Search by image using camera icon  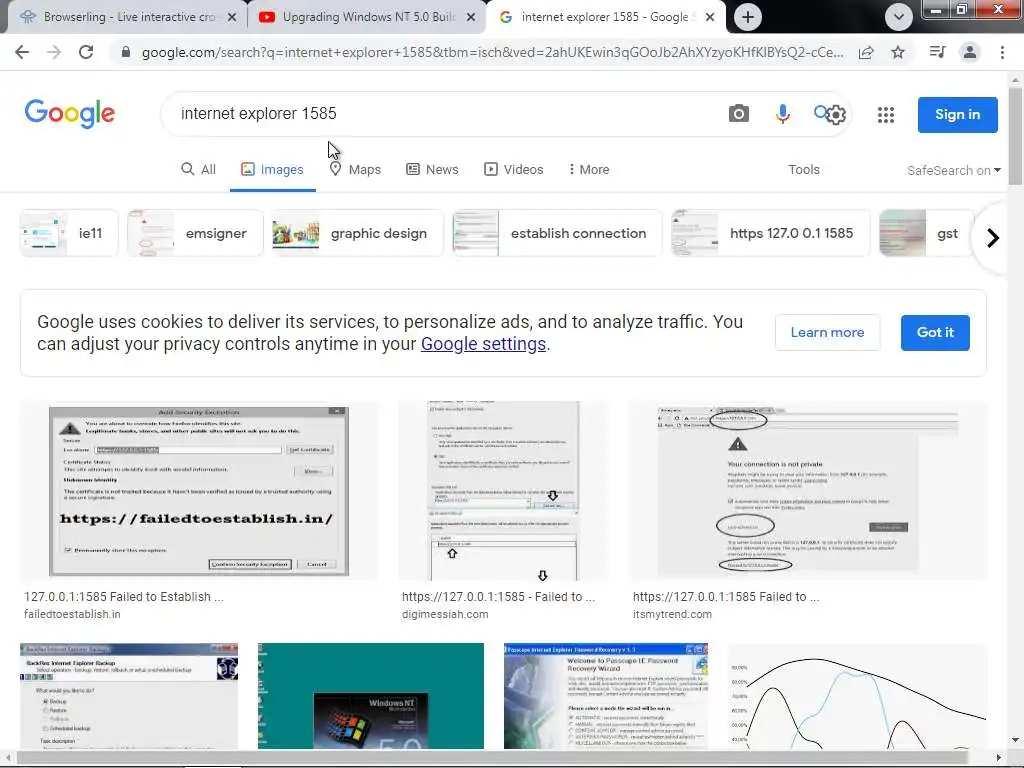click(739, 114)
